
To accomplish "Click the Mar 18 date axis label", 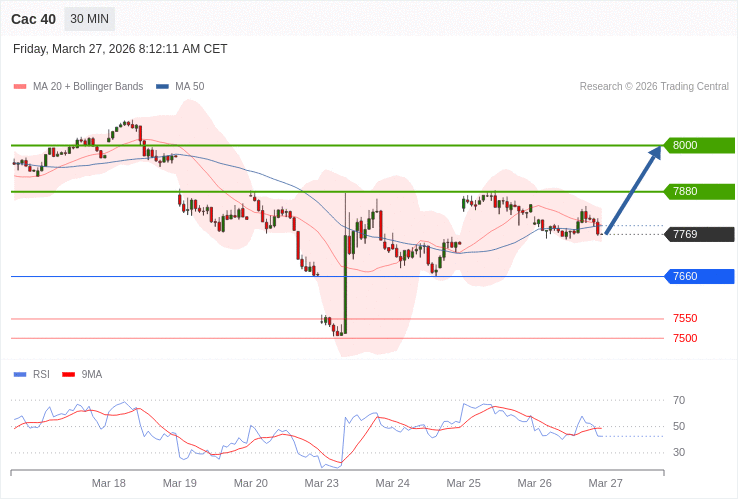I will click(109, 483).
